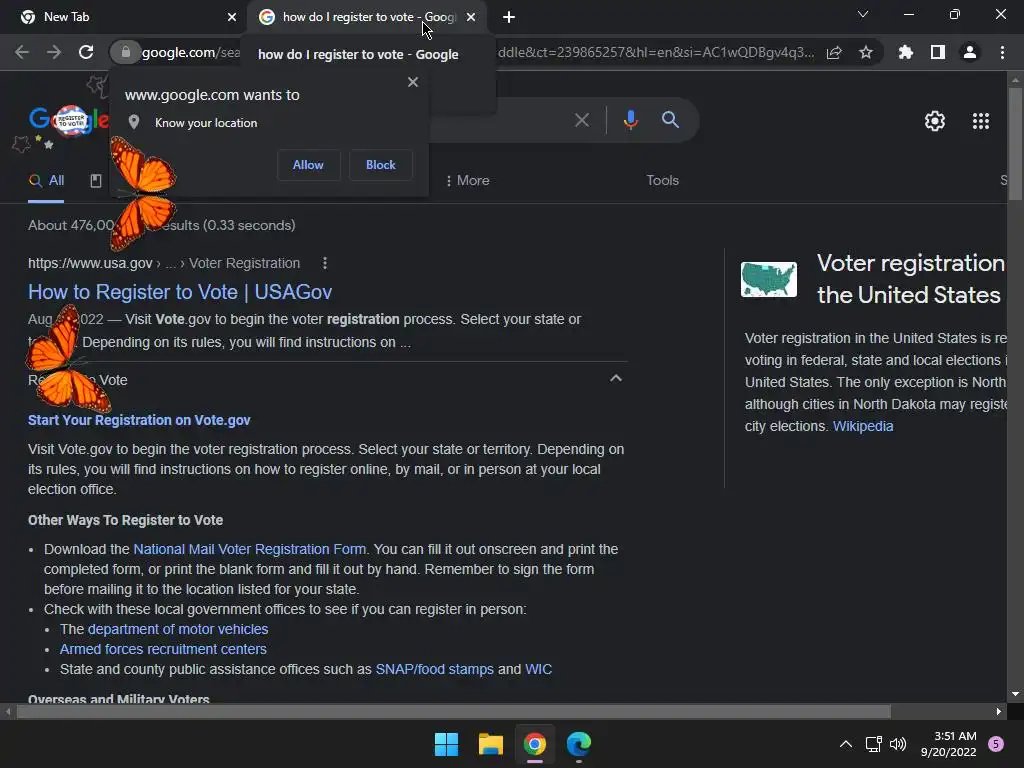Open the Wikipedia source link
Viewport: 1024px width, 768px height.
pos(863,426)
